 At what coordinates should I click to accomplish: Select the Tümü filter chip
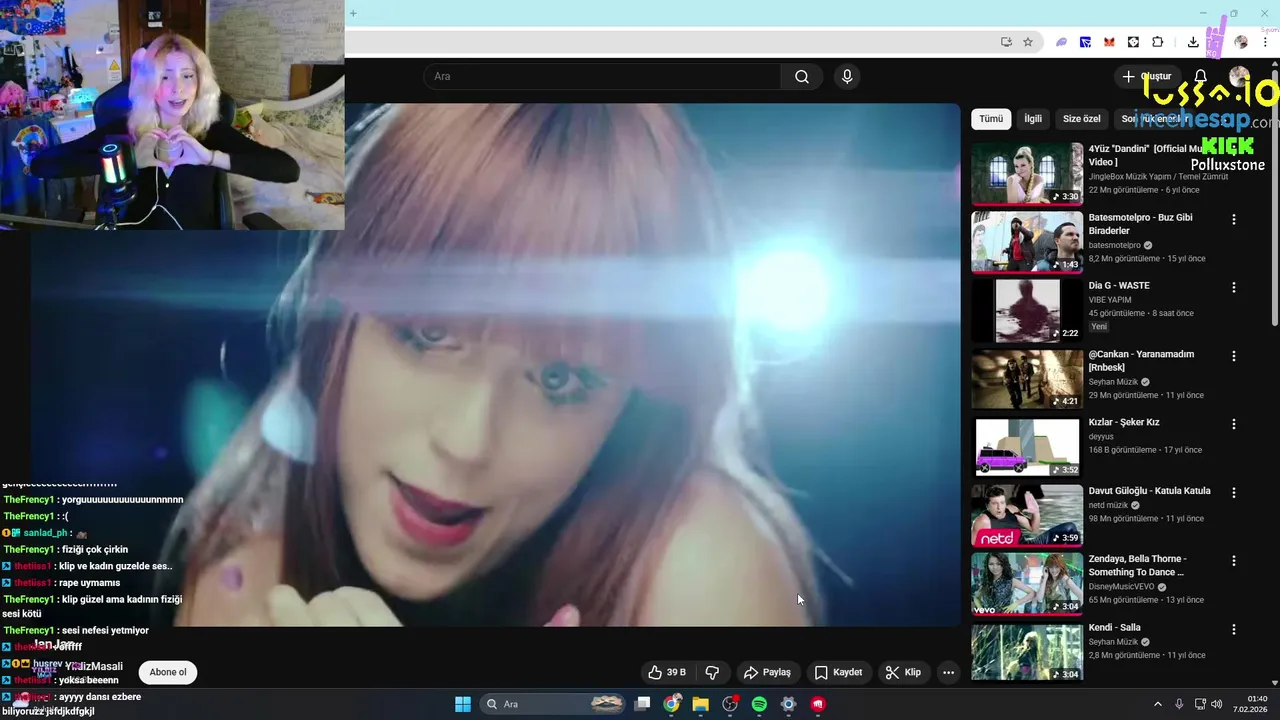point(991,119)
